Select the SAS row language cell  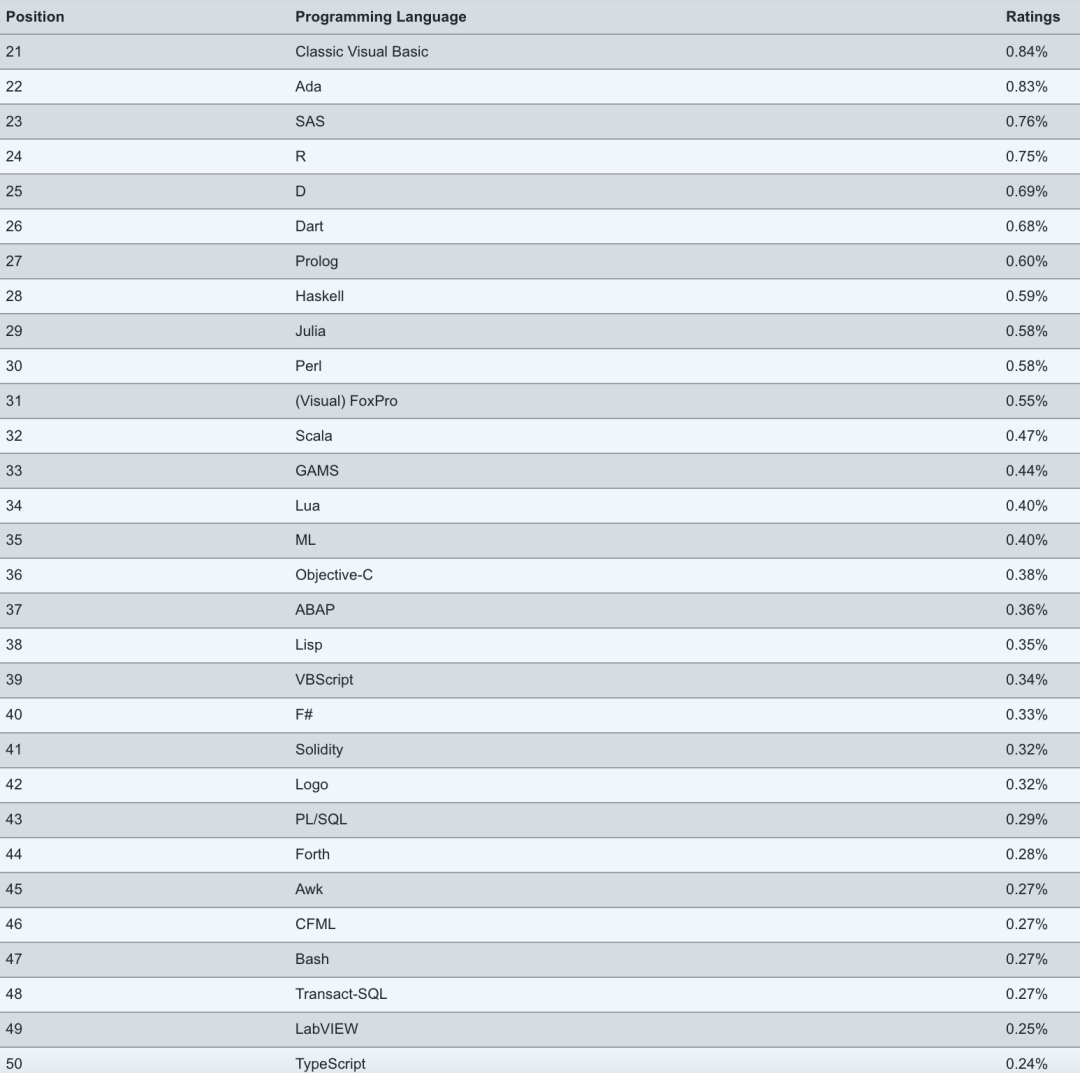[x=310, y=122]
